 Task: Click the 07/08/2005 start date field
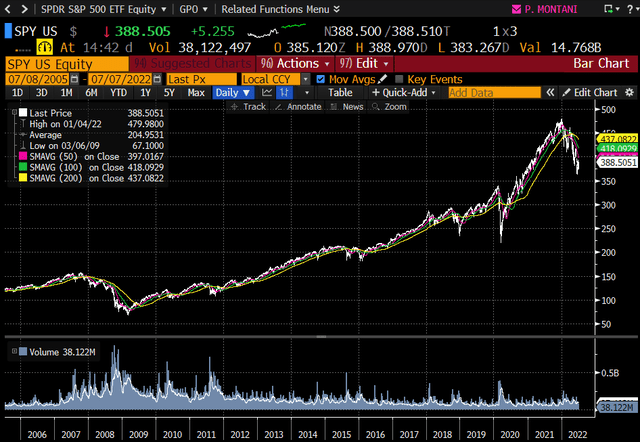point(38,79)
